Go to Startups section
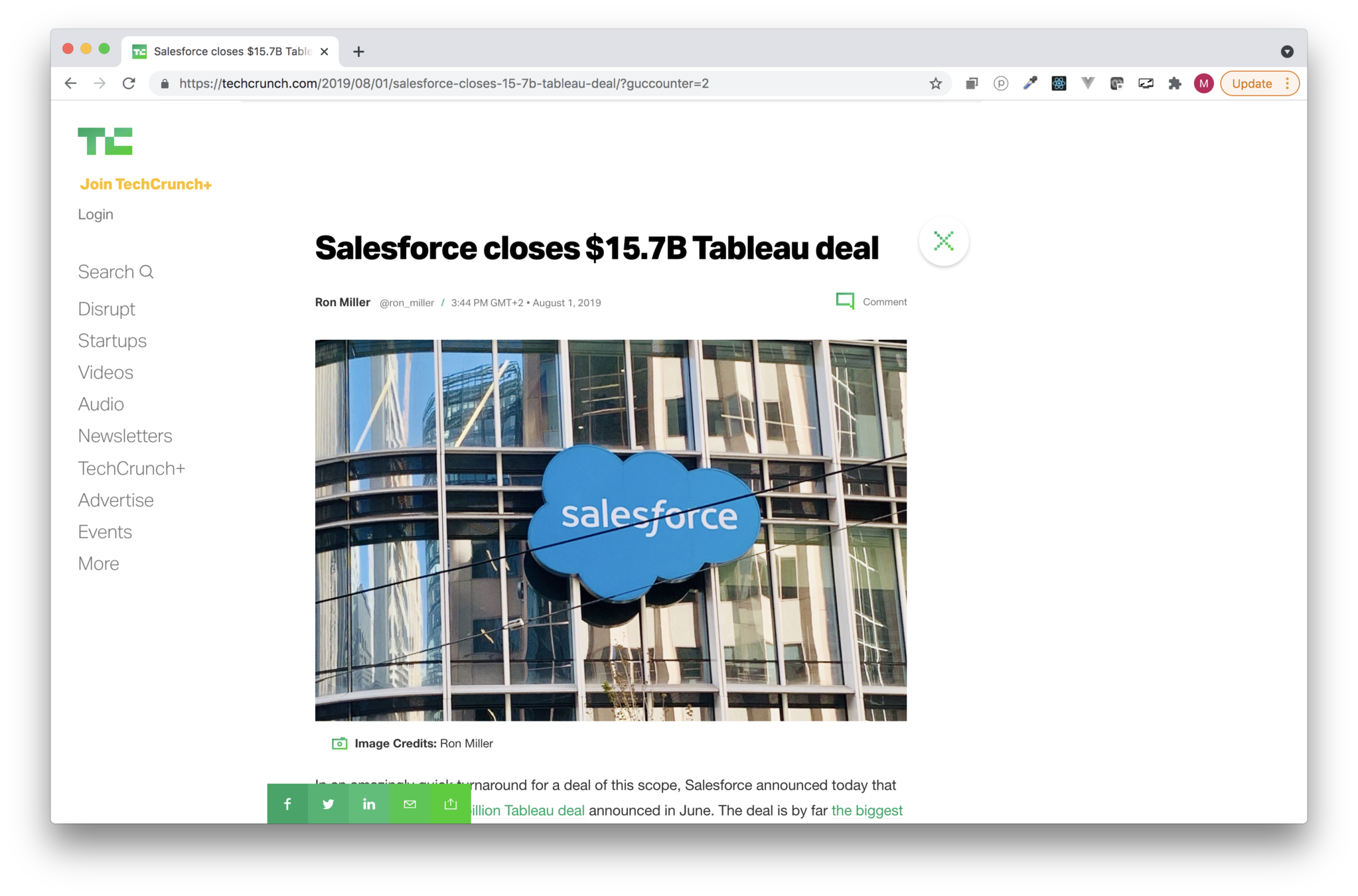 112,340
